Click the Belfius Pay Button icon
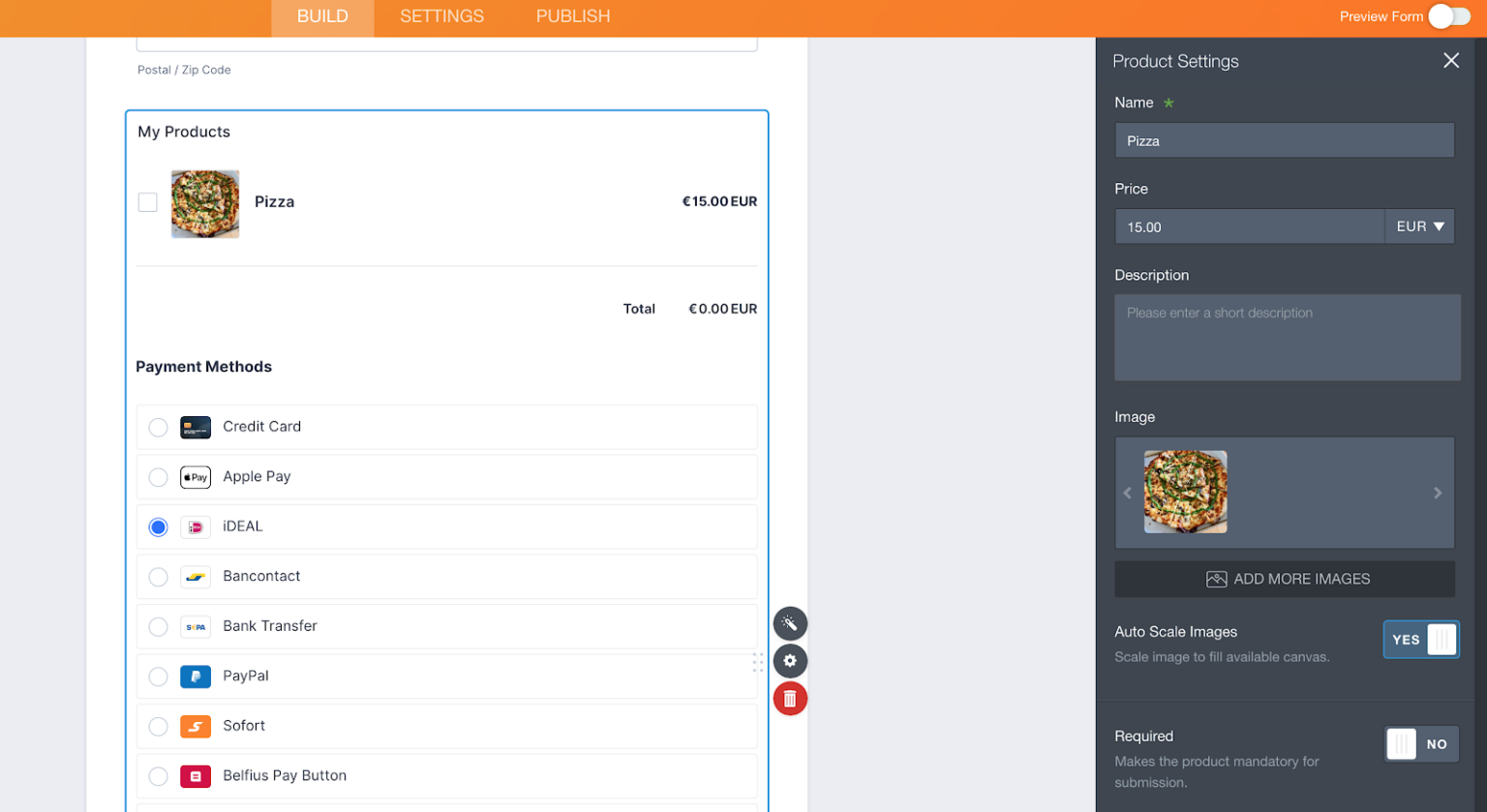Screen dimensions: 1487x812 [x=196, y=775]
